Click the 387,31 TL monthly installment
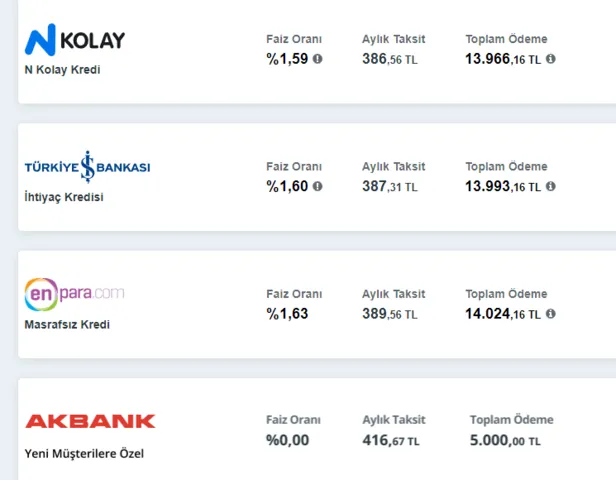The height and width of the screenshot is (480, 616). click(x=390, y=187)
